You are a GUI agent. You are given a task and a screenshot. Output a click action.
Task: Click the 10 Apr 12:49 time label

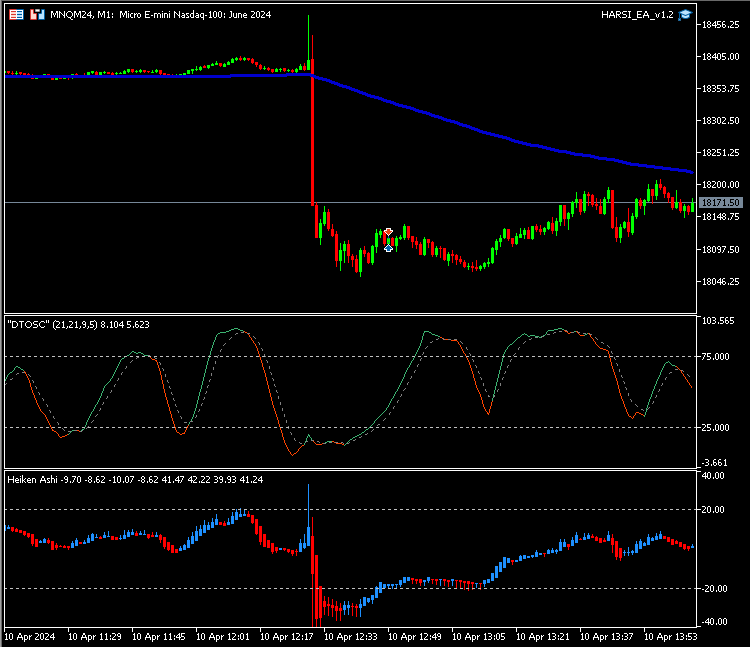point(415,637)
